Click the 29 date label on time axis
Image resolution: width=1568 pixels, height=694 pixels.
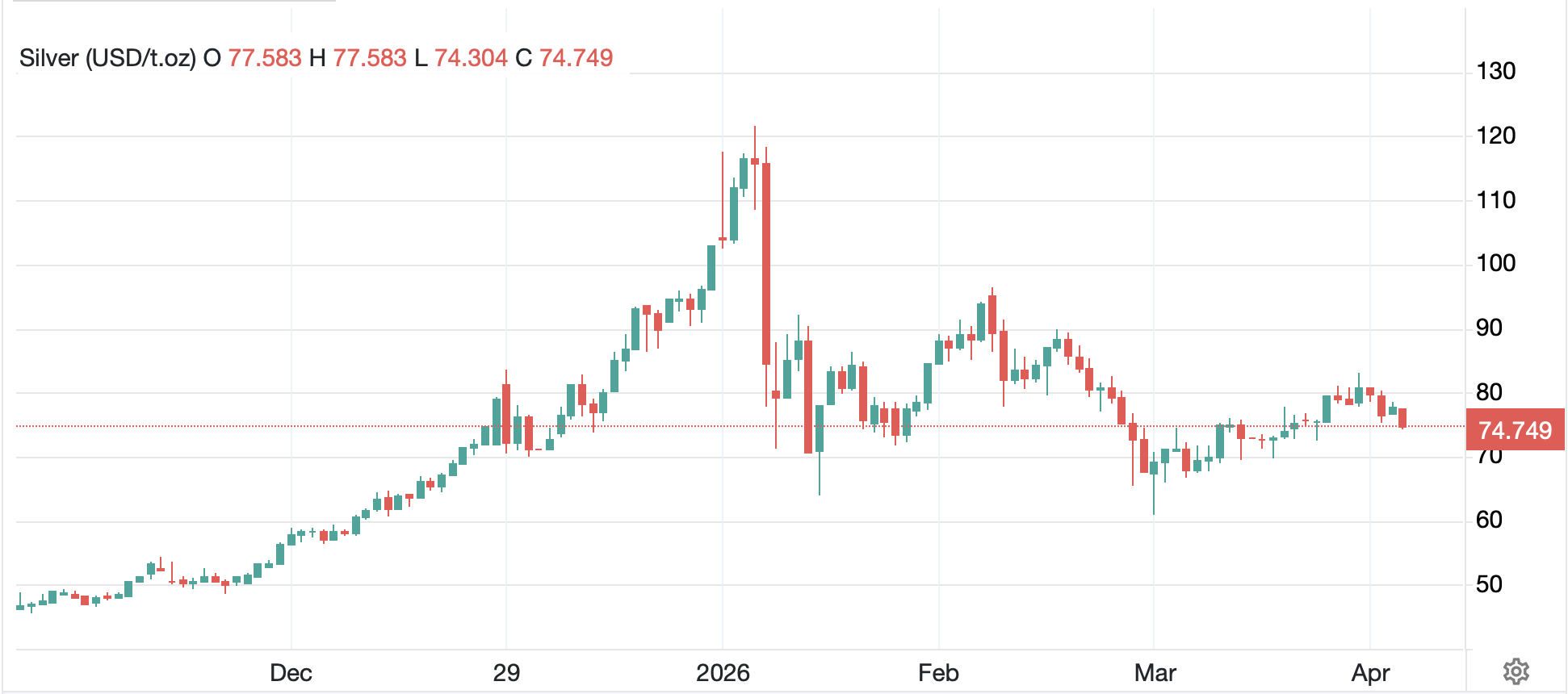(x=506, y=672)
